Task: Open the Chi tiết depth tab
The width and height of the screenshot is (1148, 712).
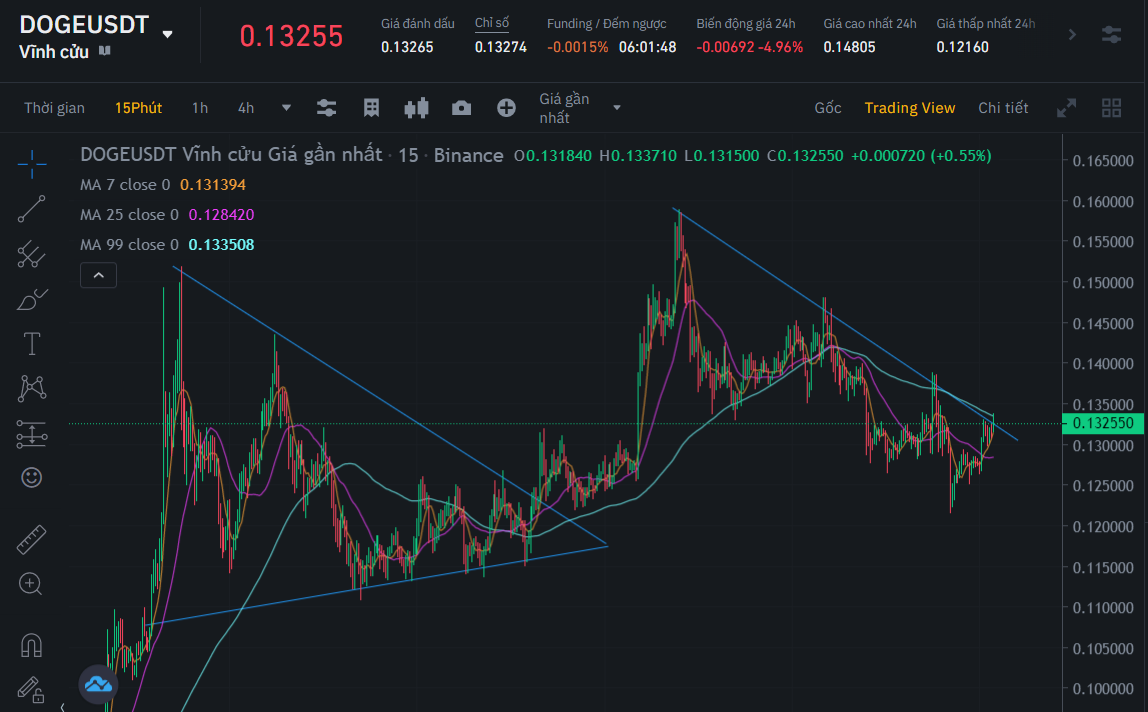Action: pos(1003,108)
